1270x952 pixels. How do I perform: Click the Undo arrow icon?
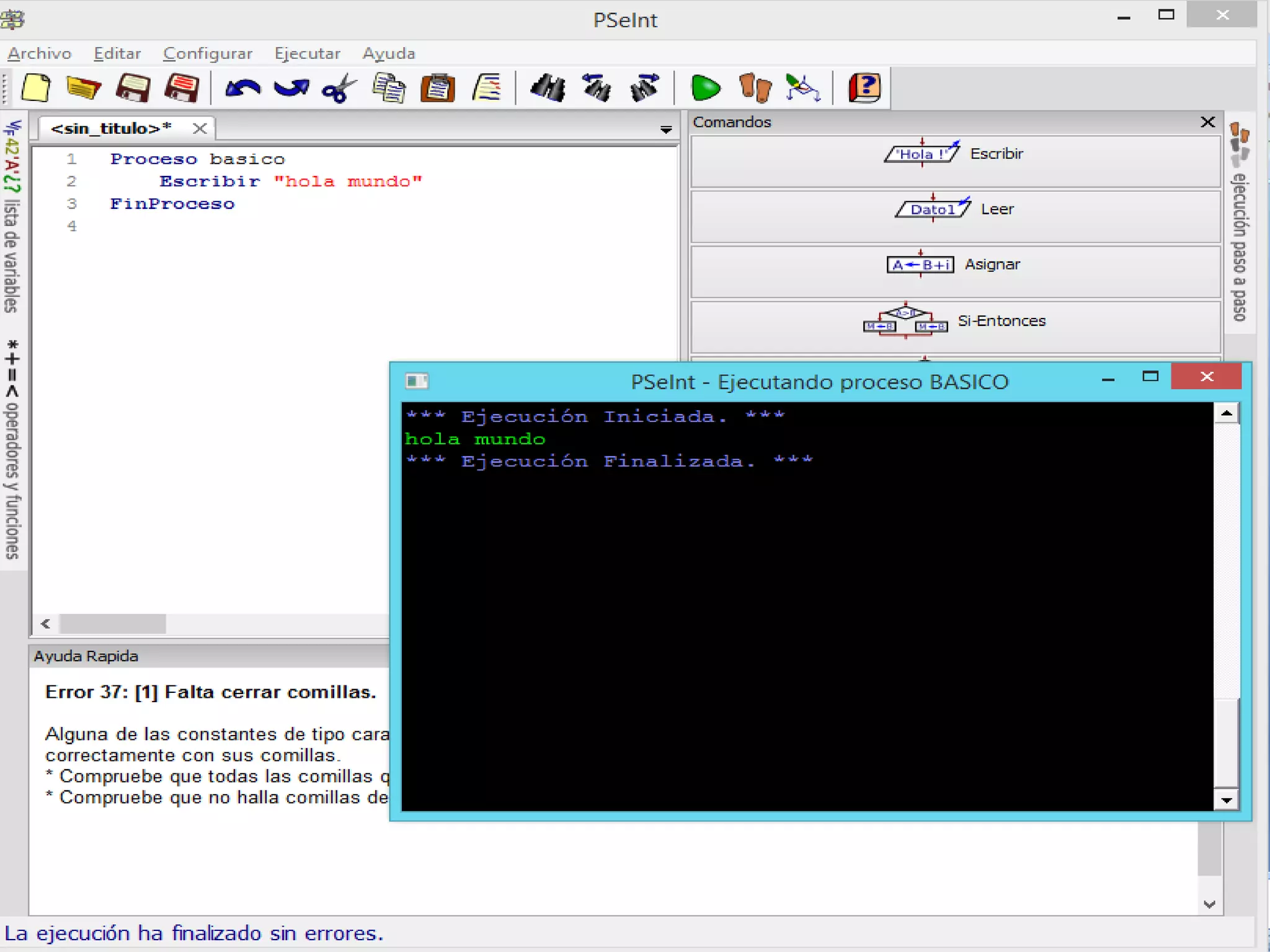[242, 87]
